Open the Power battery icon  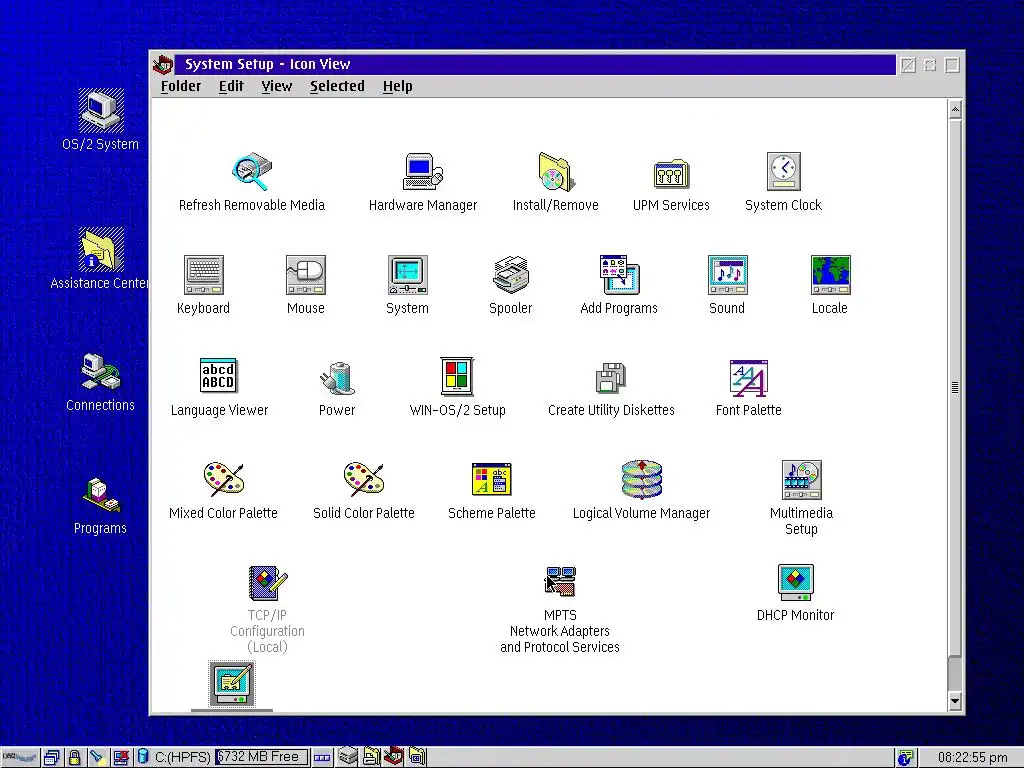click(337, 378)
